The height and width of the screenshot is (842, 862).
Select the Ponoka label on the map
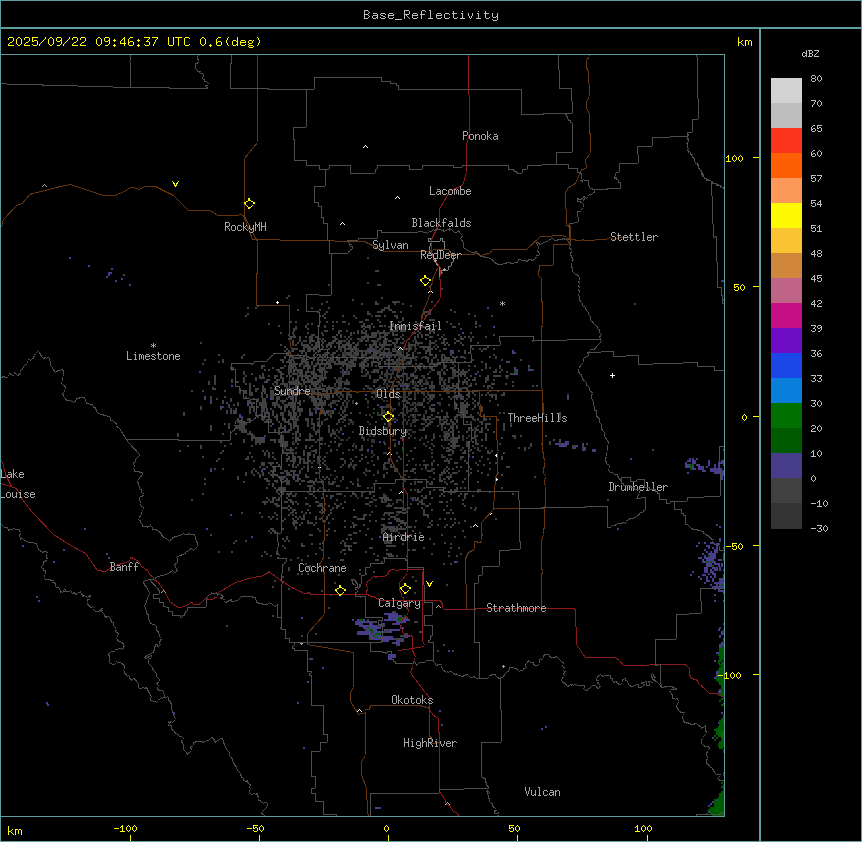pyautogui.click(x=480, y=136)
